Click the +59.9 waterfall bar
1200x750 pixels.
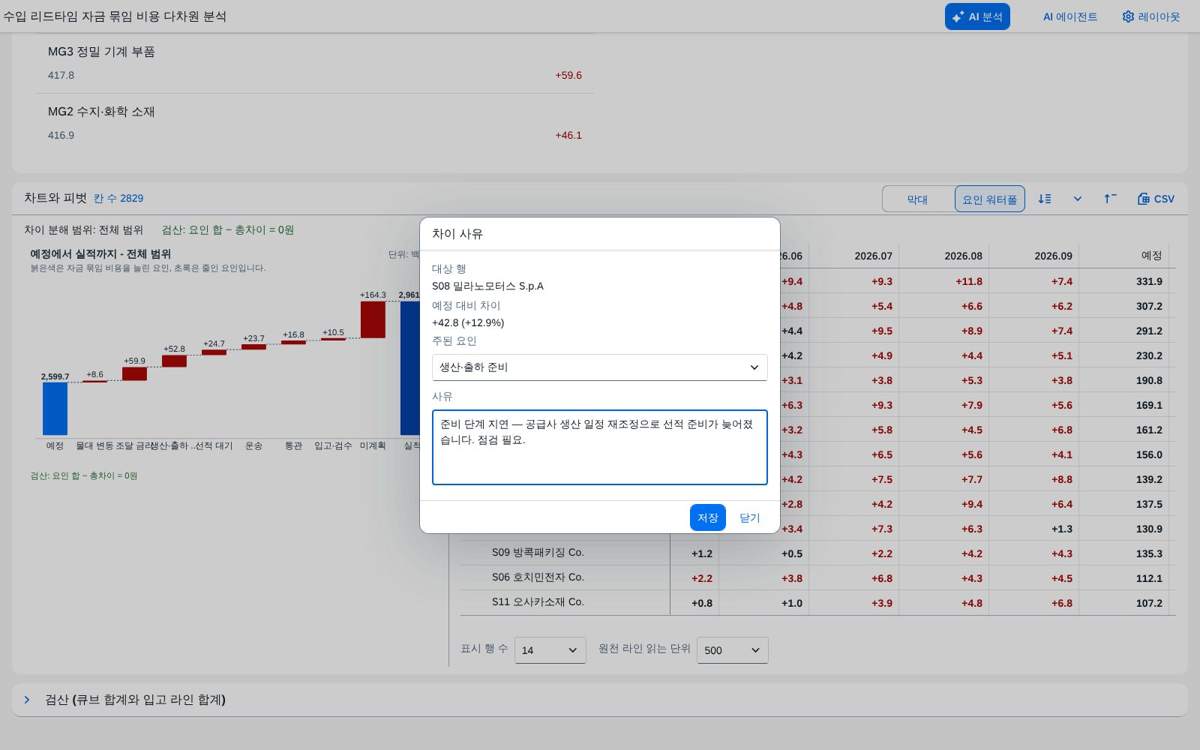pyautogui.click(x=134, y=373)
